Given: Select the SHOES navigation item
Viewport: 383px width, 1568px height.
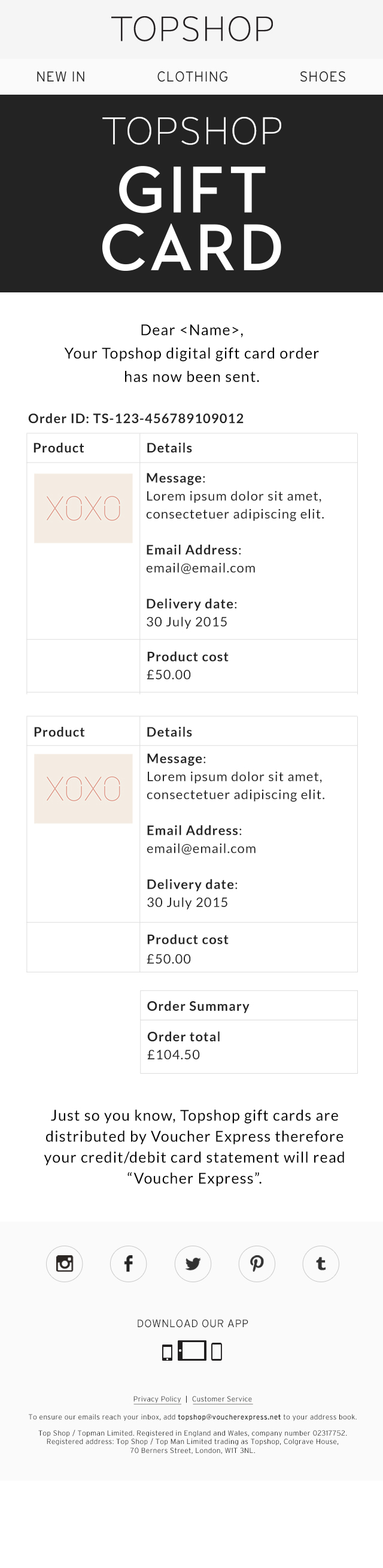Looking at the screenshot, I should point(323,77).
